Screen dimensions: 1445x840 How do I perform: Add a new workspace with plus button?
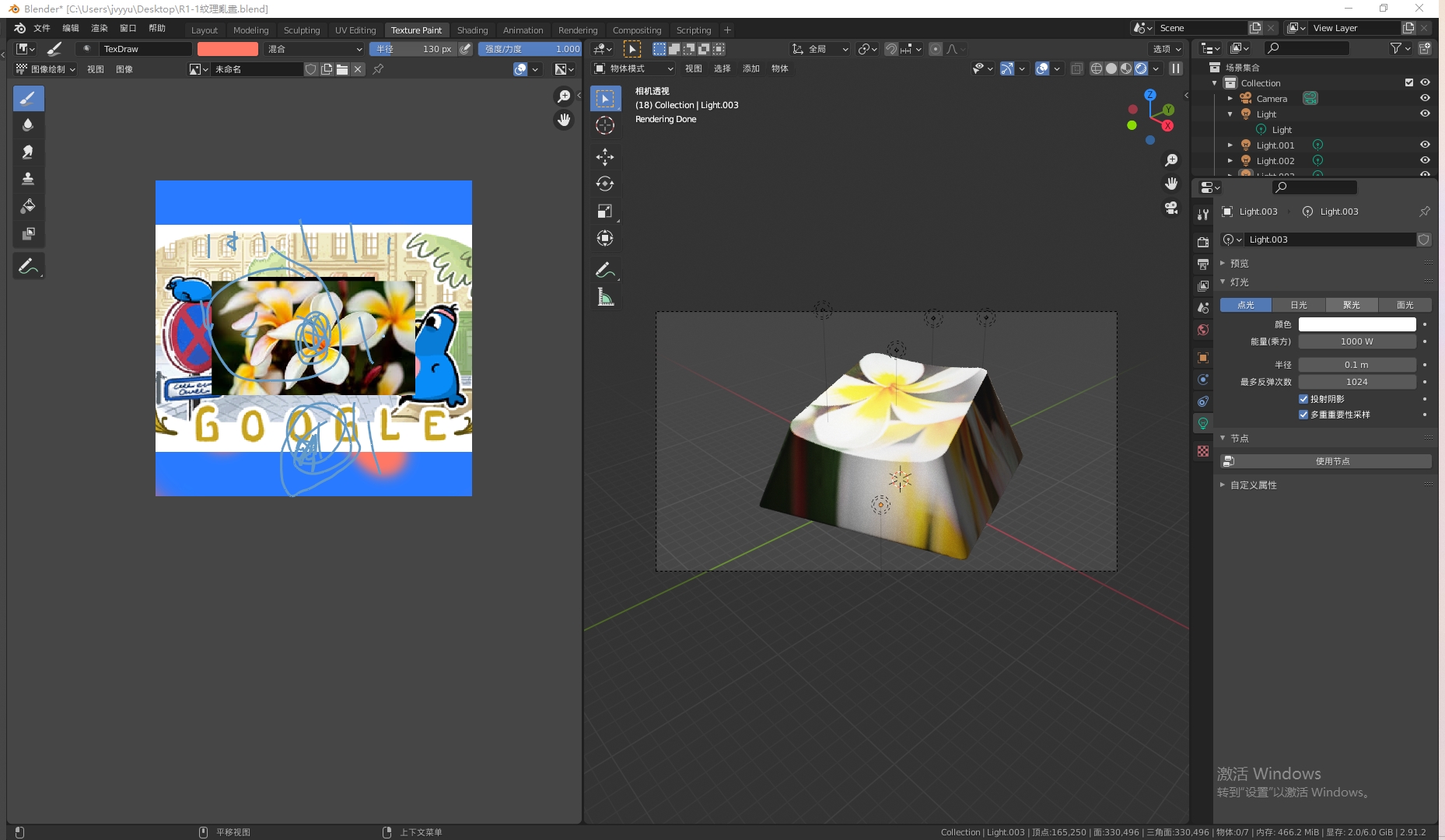[727, 30]
